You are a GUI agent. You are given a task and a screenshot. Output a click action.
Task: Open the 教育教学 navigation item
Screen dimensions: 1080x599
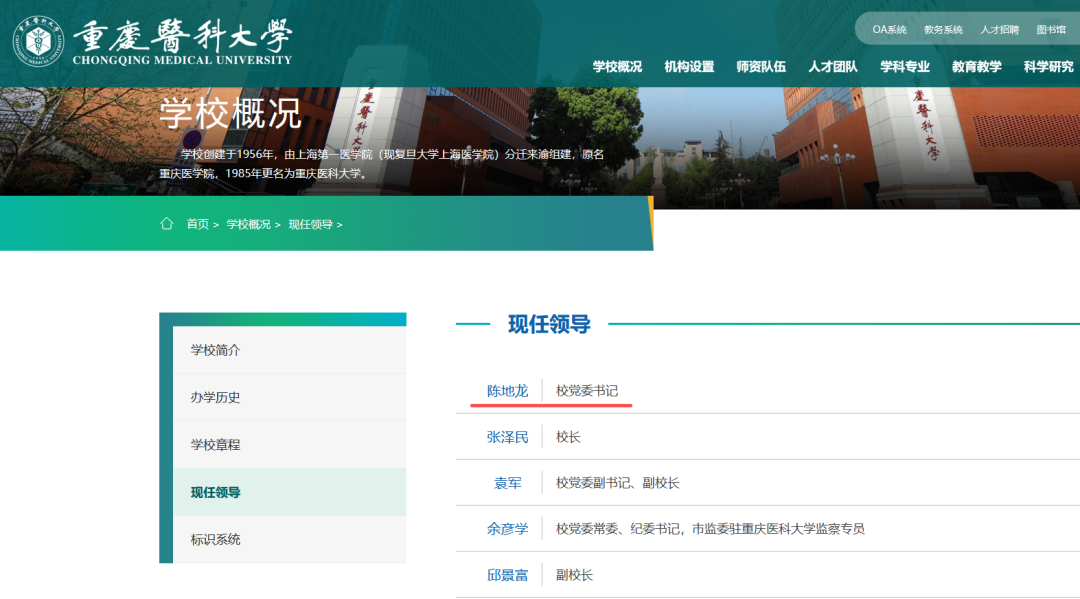point(976,66)
